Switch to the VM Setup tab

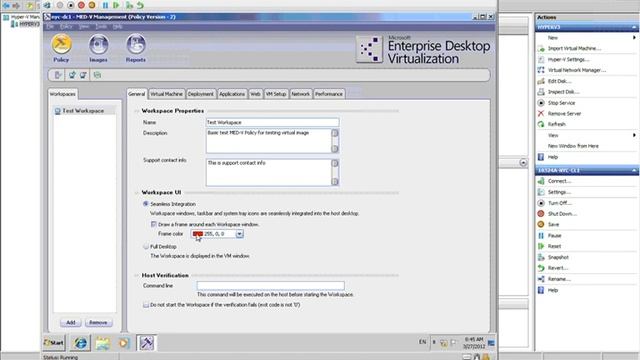coord(276,94)
